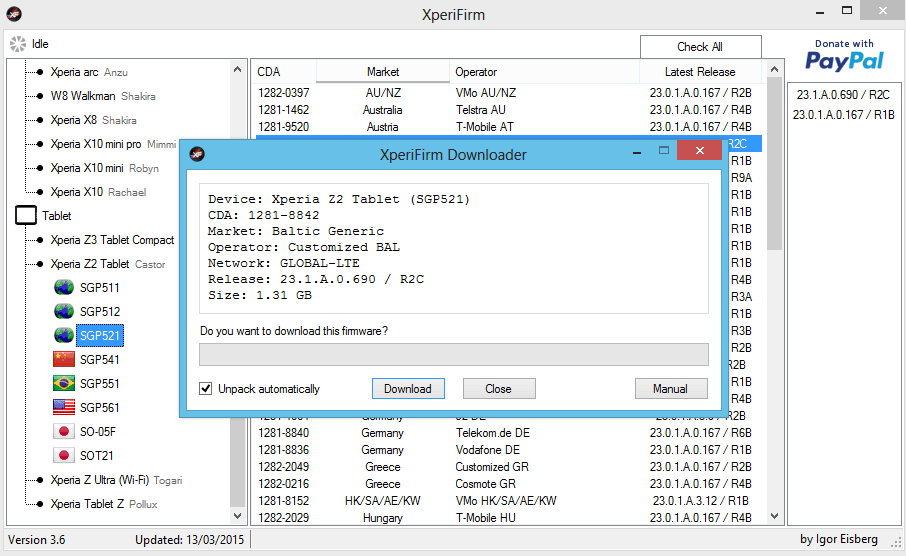Screen dimensions: 906x556
Task: Select the SGP561 model entry
Action: pos(99,407)
